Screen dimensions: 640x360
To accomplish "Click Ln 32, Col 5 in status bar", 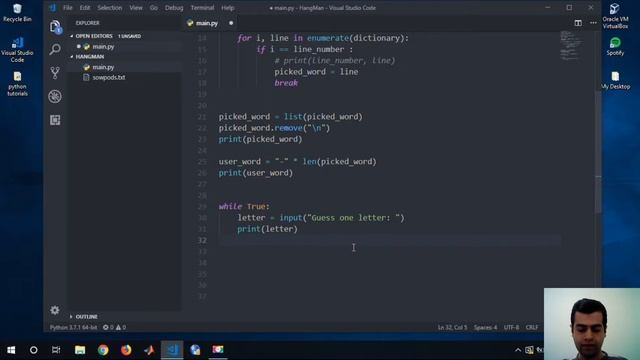I will click(x=452, y=327).
